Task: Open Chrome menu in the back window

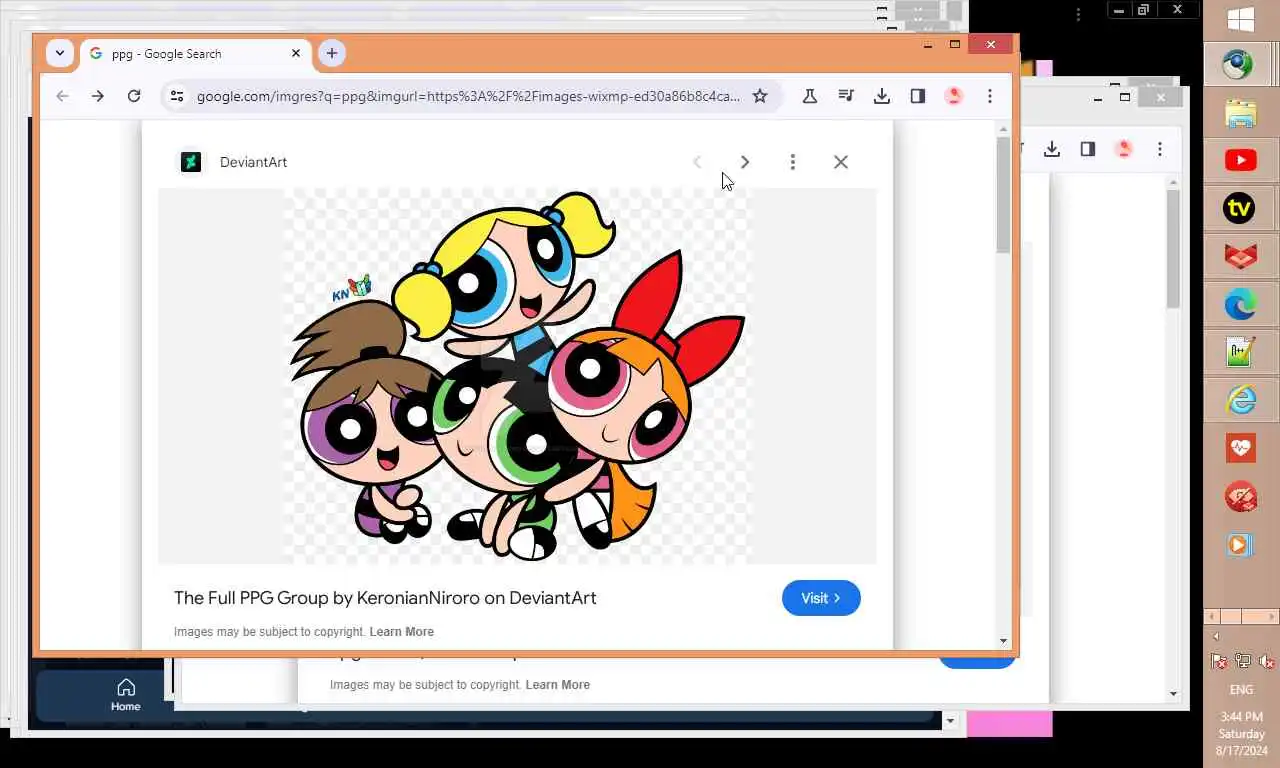Action: pos(1159,149)
